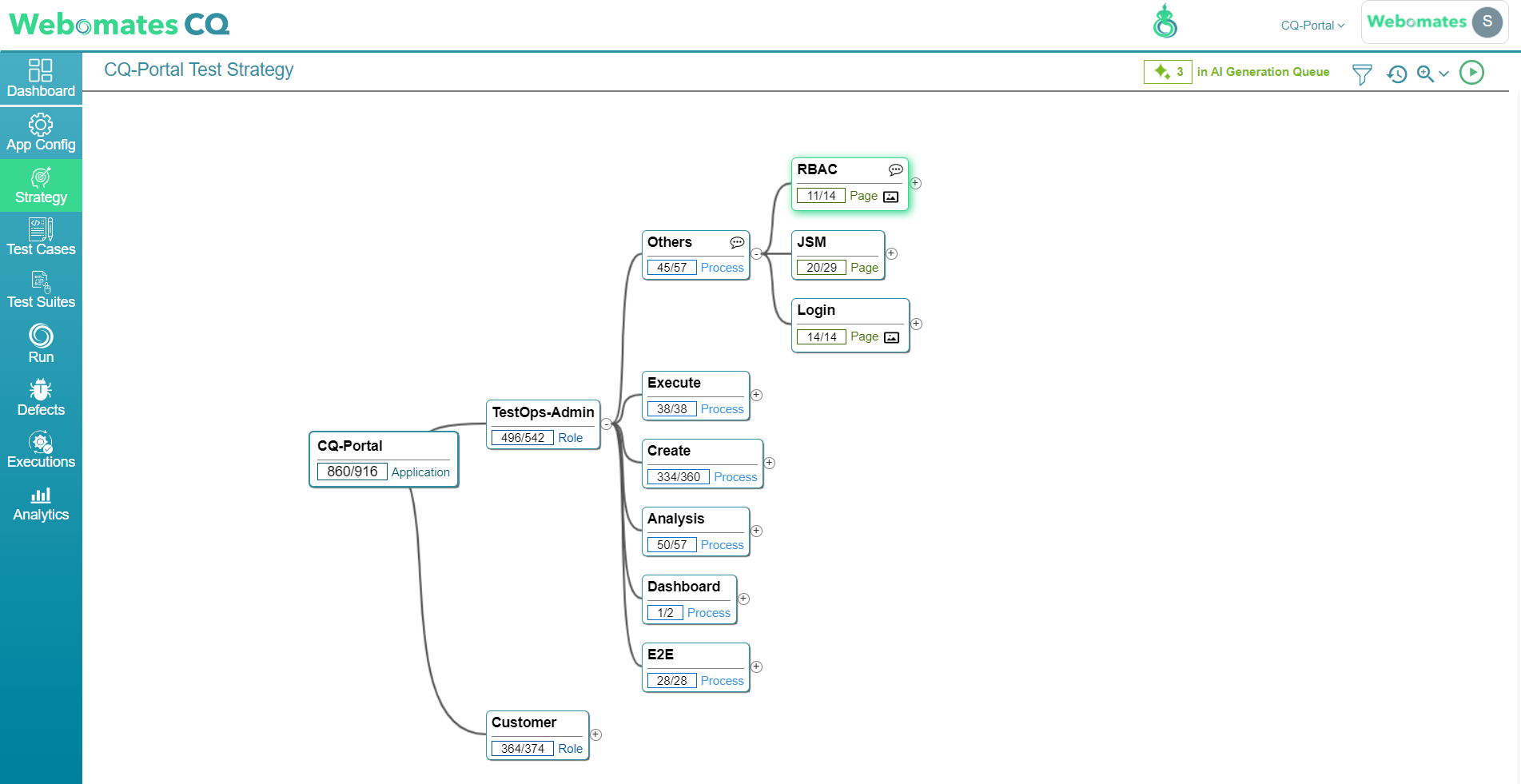Select the Login page node title

coord(816,310)
